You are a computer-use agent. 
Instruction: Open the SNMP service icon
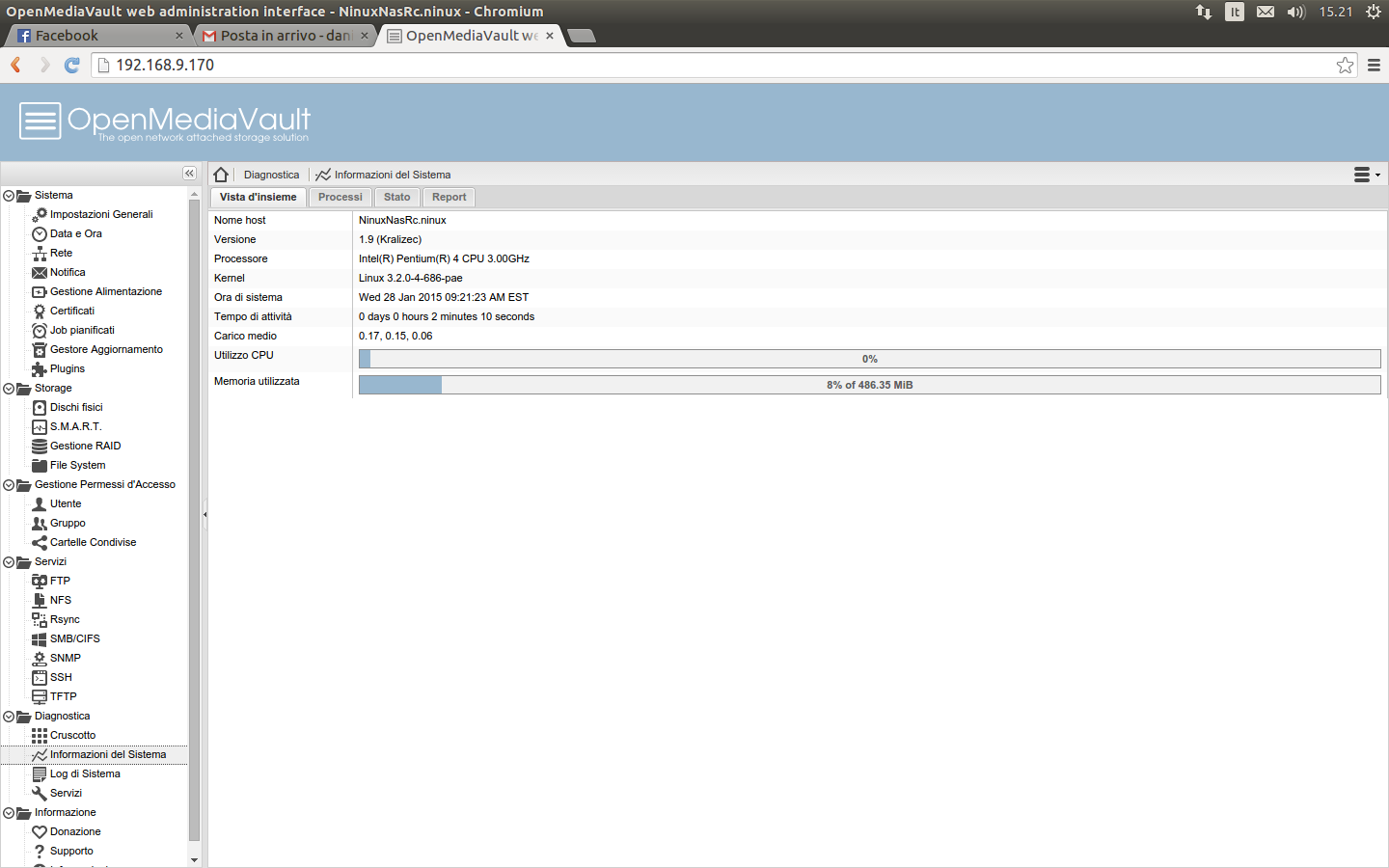point(40,658)
